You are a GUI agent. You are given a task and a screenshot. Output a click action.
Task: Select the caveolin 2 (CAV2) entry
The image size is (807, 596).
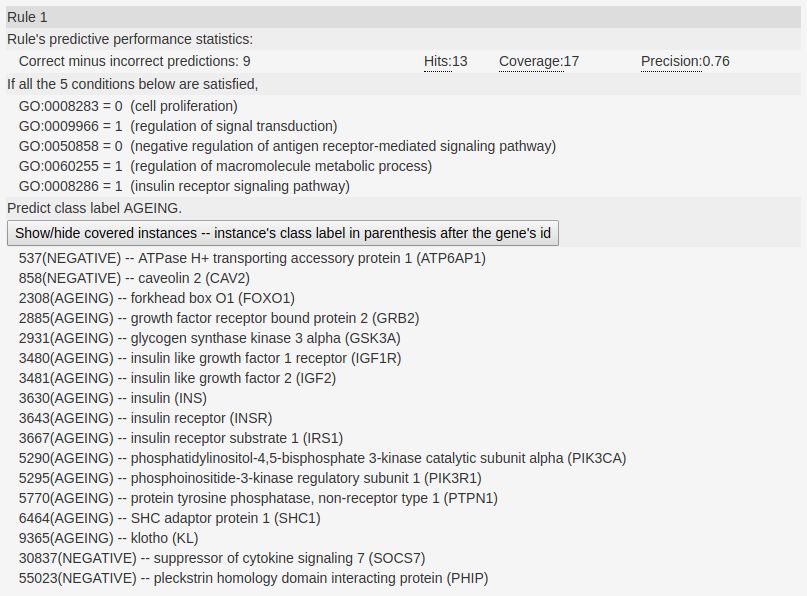[x=134, y=278]
